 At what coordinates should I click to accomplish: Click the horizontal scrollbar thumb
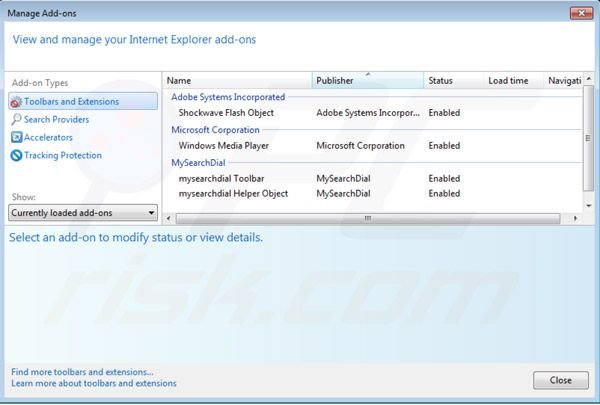click(368, 219)
